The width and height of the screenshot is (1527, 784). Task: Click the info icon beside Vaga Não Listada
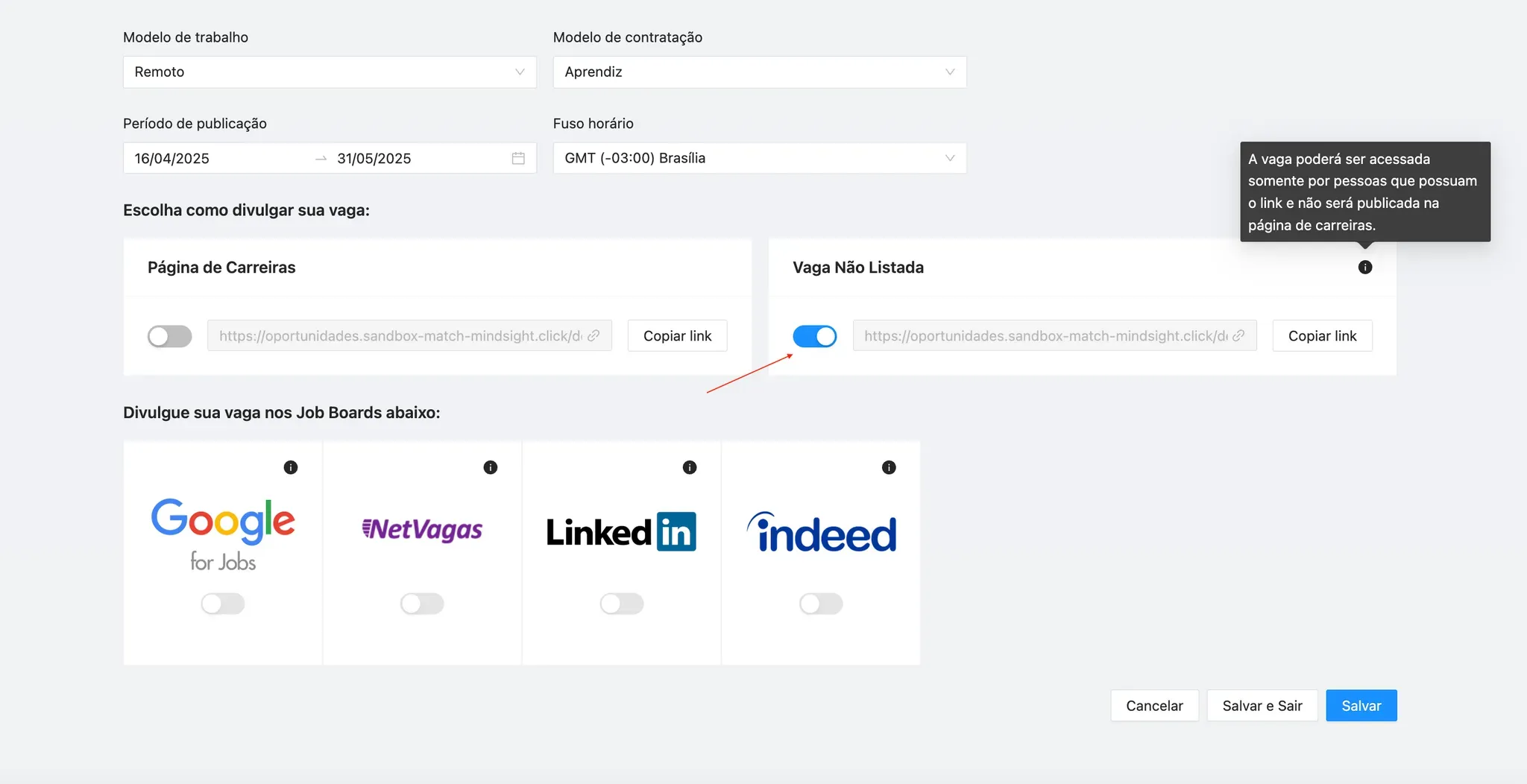(1364, 267)
